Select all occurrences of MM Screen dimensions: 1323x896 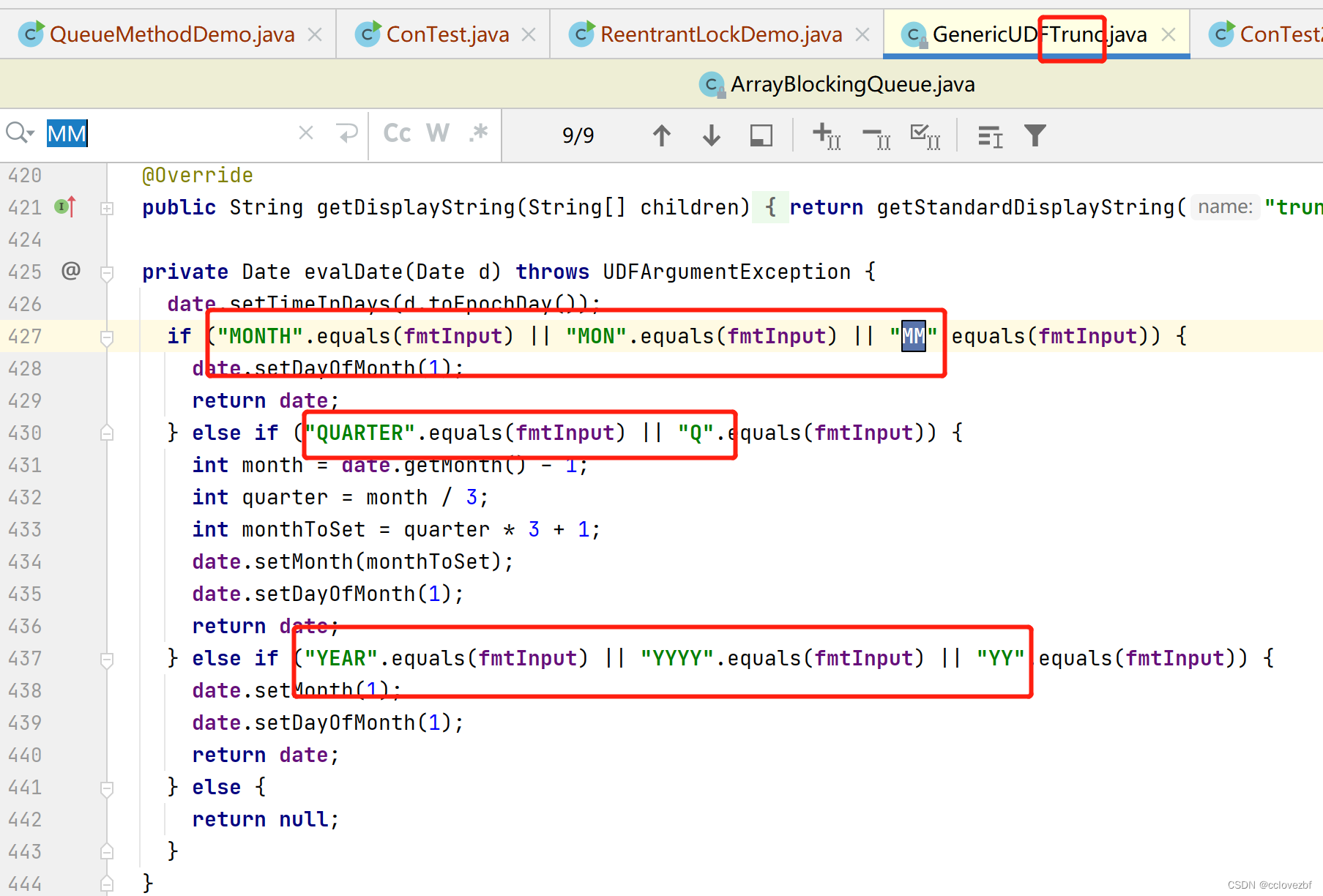pyautogui.click(x=925, y=135)
